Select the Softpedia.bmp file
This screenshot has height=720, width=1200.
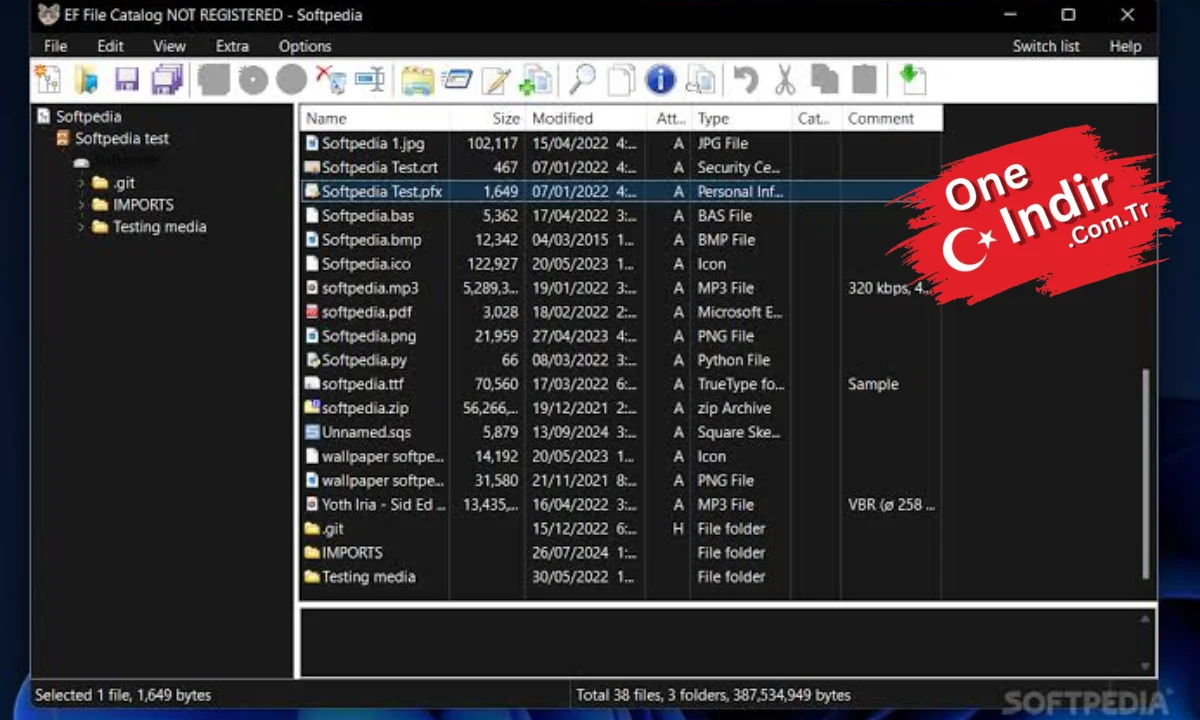click(620, 240)
